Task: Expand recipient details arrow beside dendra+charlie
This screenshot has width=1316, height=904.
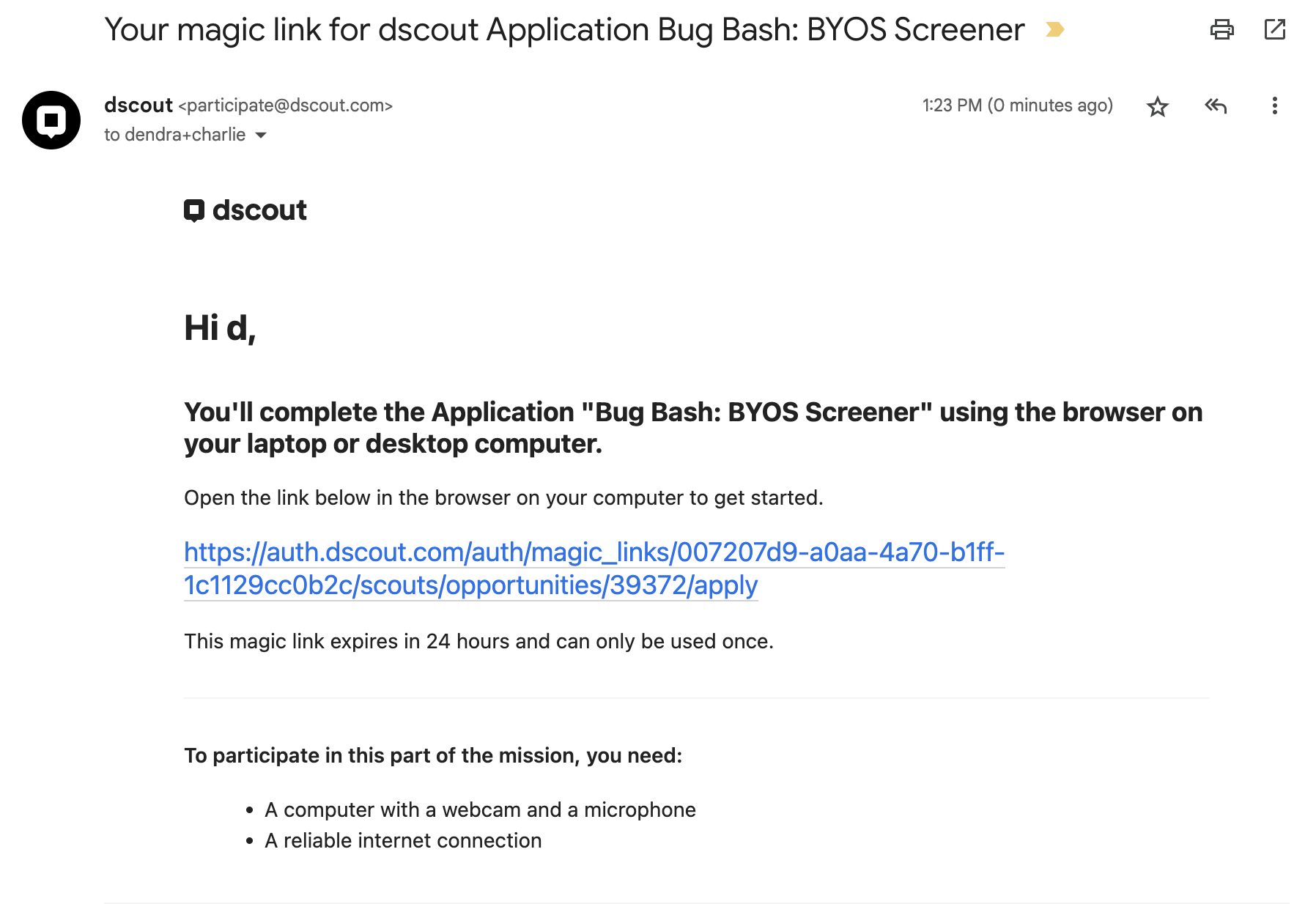Action: (261, 136)
